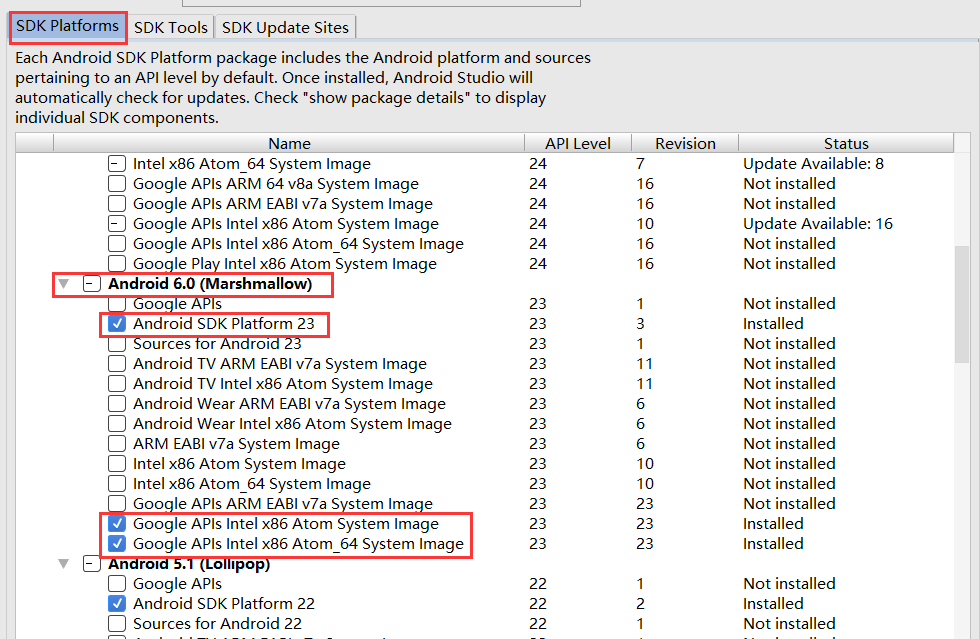Uncheck Android SDK Platform 22
The width and height of the screenshot is (980, 639).
117,604
